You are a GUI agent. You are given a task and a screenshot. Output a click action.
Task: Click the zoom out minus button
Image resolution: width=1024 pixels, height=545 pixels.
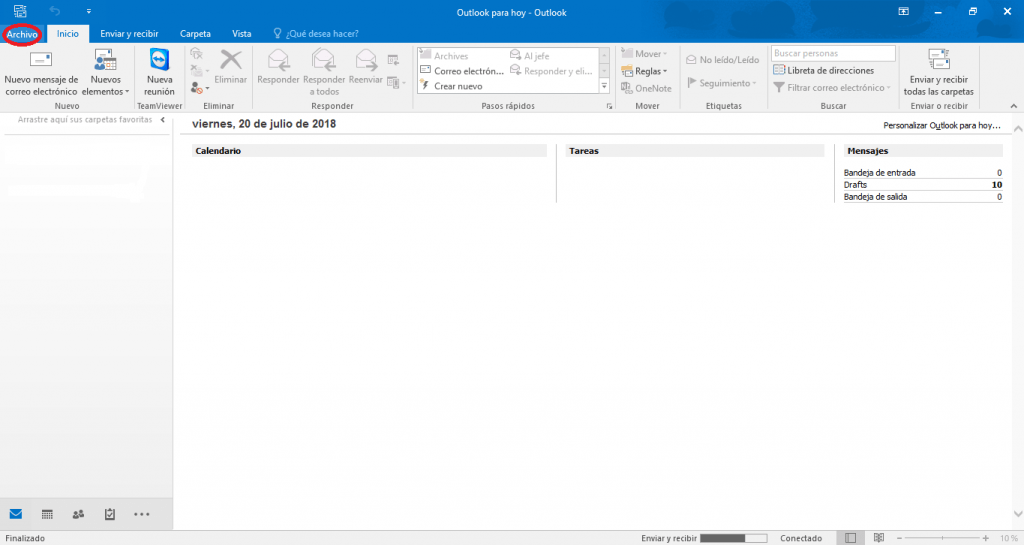899,538
